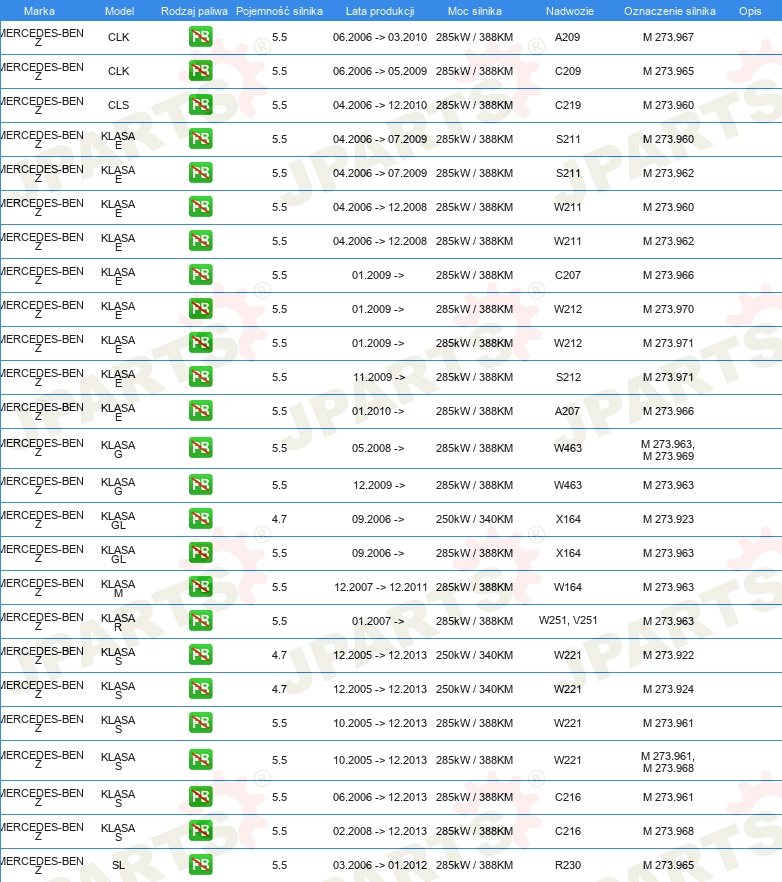Click the CLS model cell

tap(119, 105)
